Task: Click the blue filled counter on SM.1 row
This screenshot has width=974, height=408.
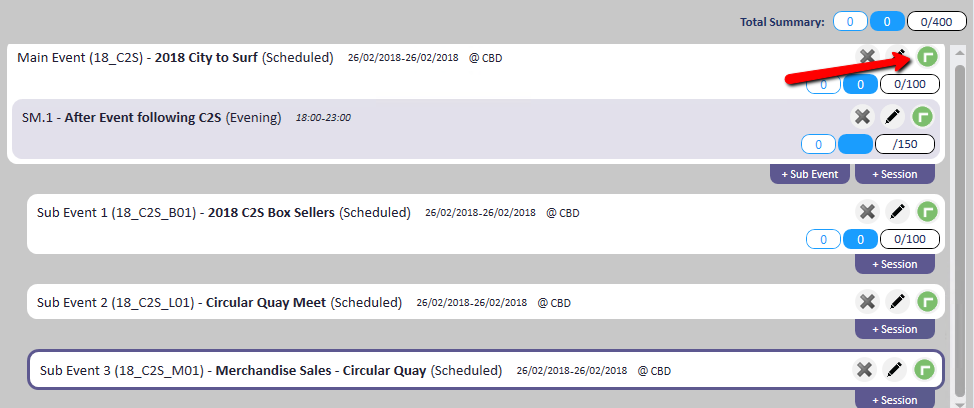Action: pos(855,145)
